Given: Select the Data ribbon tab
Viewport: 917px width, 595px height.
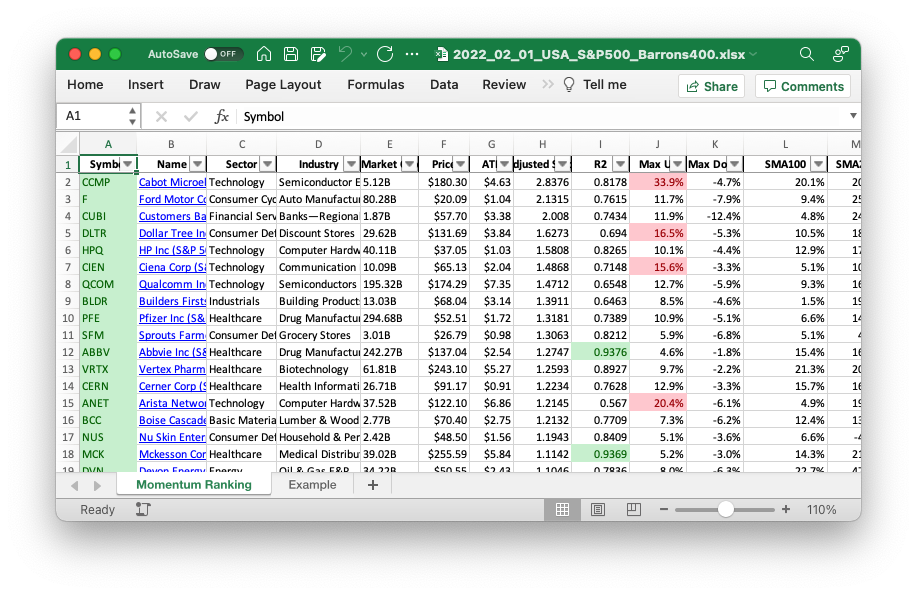Looking at the screenshot, I should (x=444, y=85).
